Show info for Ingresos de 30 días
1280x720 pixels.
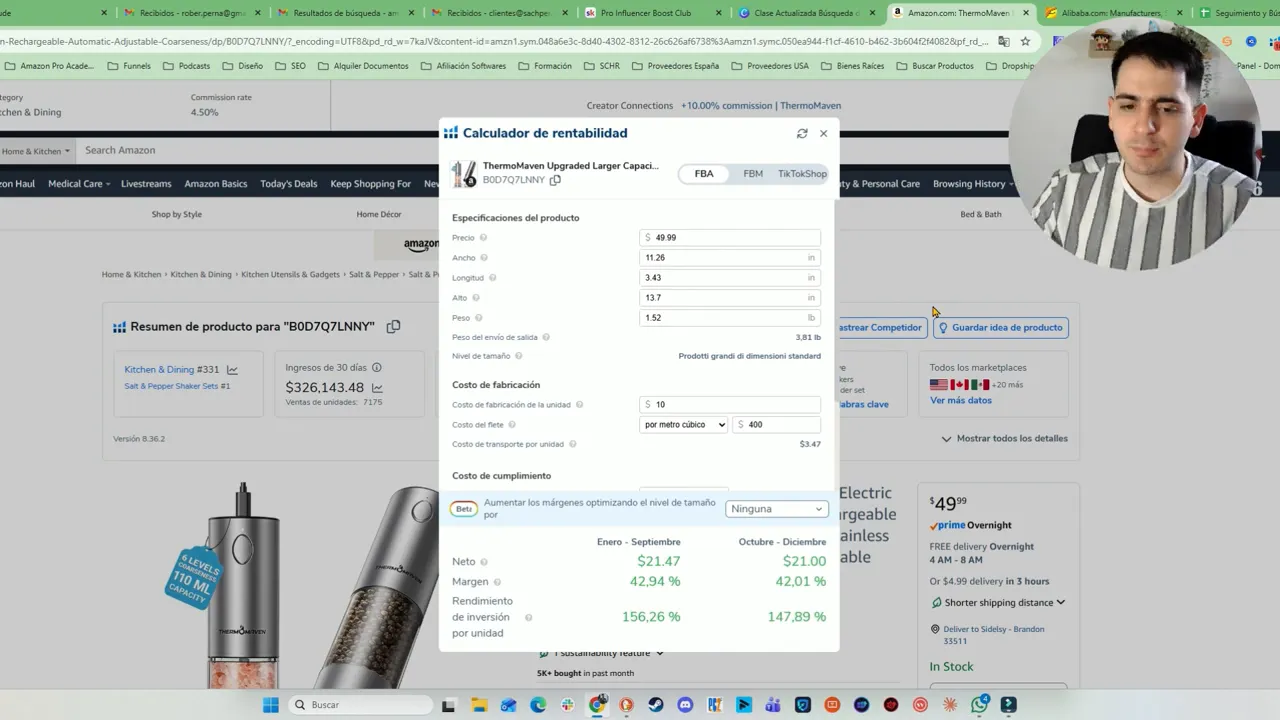(x=377, y=368)
